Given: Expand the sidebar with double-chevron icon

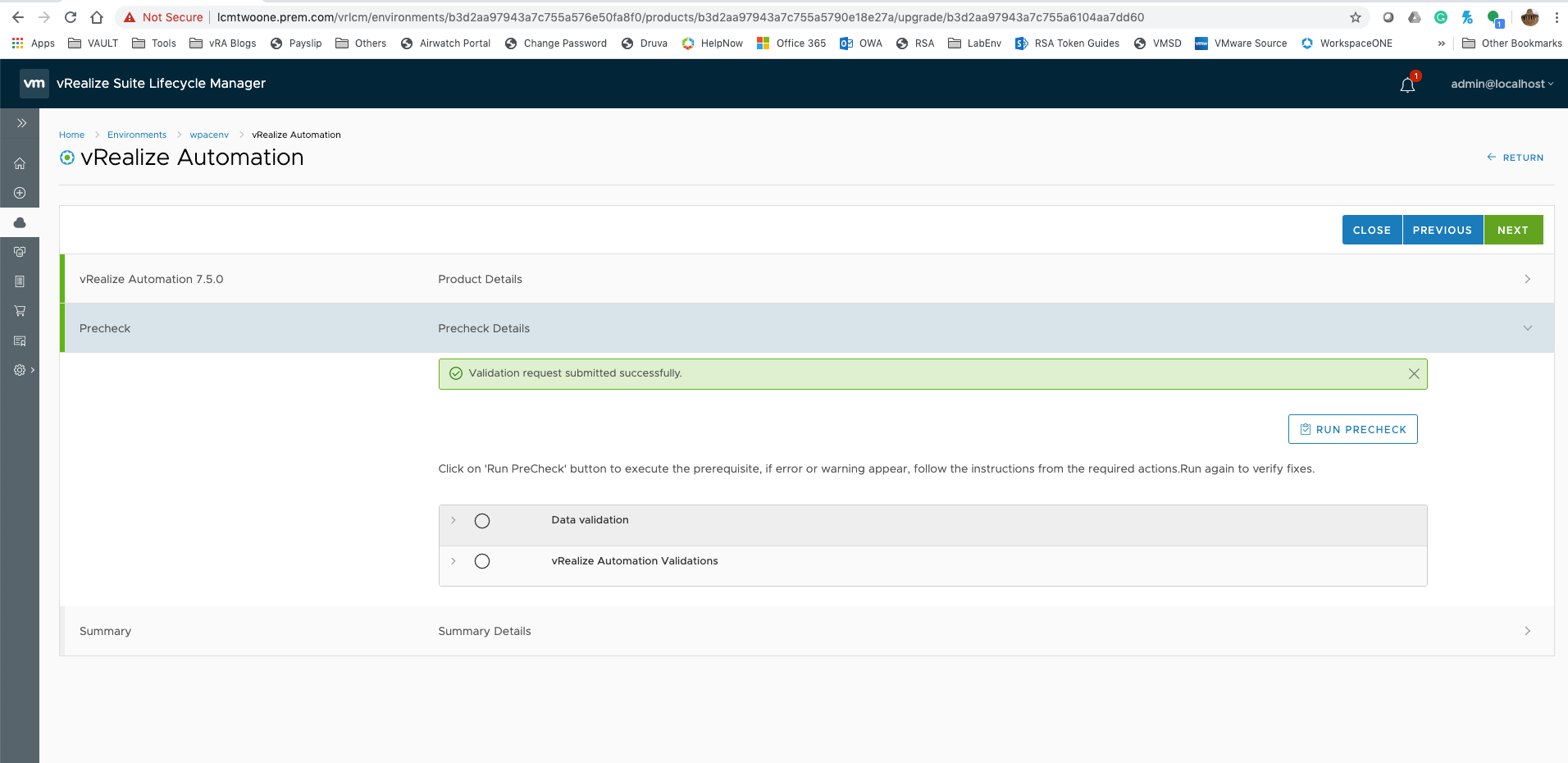Looking at the screenshot, I should pyautogui.click(x=21, y=123).
